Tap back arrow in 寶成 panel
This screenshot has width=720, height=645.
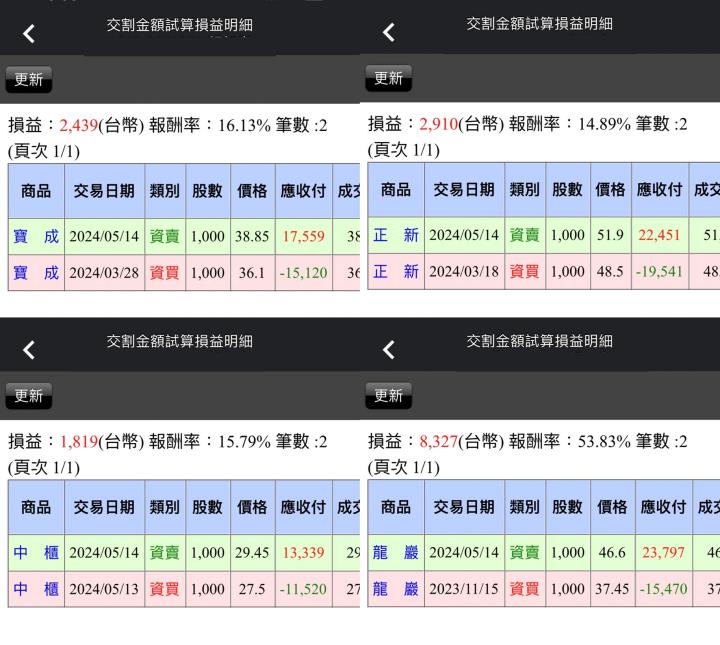click(29, 34)
